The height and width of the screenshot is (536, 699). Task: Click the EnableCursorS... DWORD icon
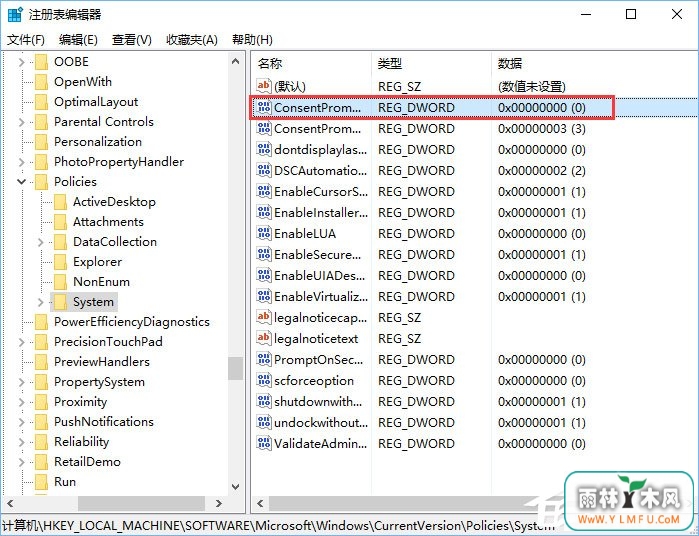(x=264, y=191)
